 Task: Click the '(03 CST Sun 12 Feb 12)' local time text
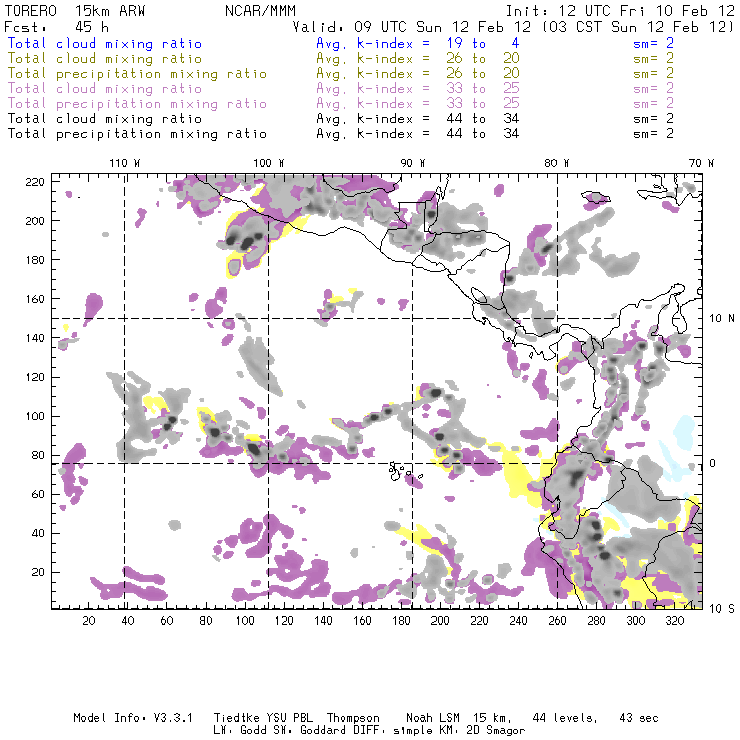(x=638, y=27)
